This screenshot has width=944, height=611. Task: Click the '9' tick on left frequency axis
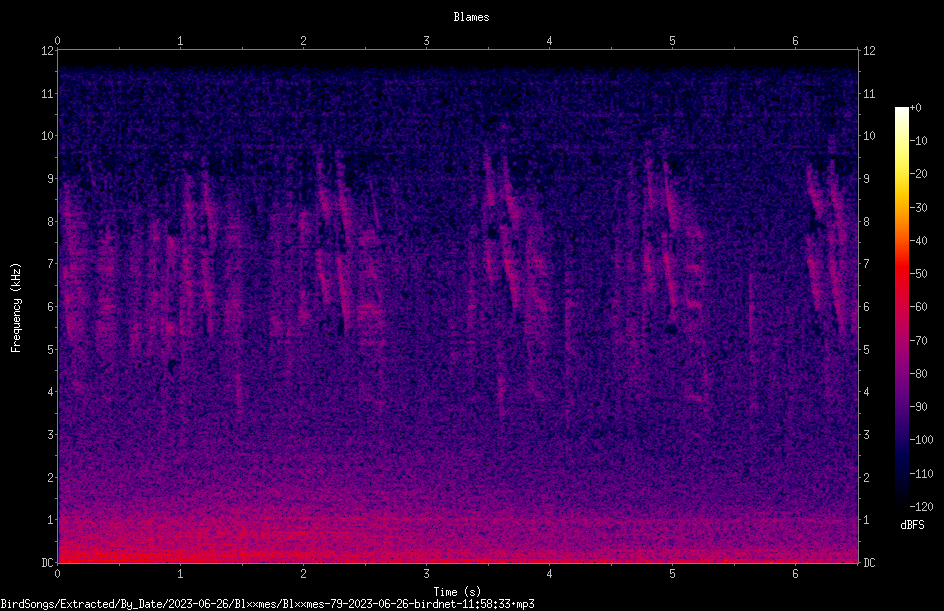click(x=50, y=179)
